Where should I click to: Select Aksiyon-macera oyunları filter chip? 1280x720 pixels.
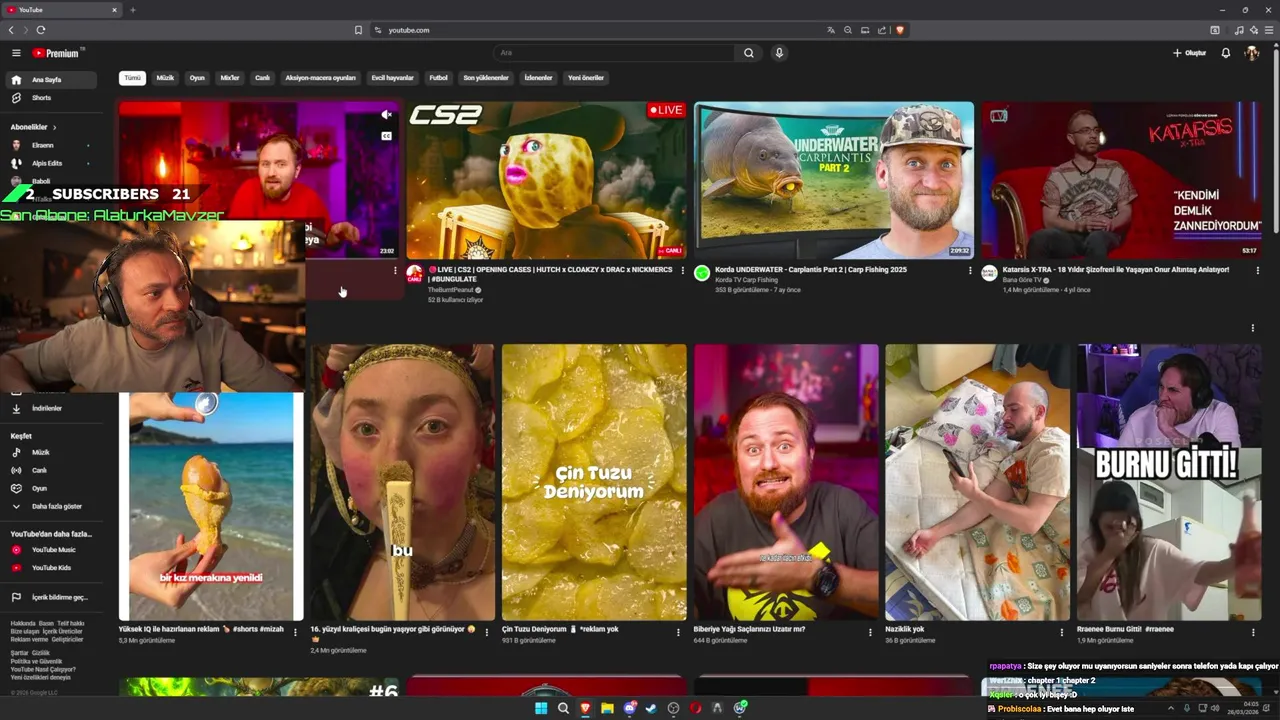320,78
